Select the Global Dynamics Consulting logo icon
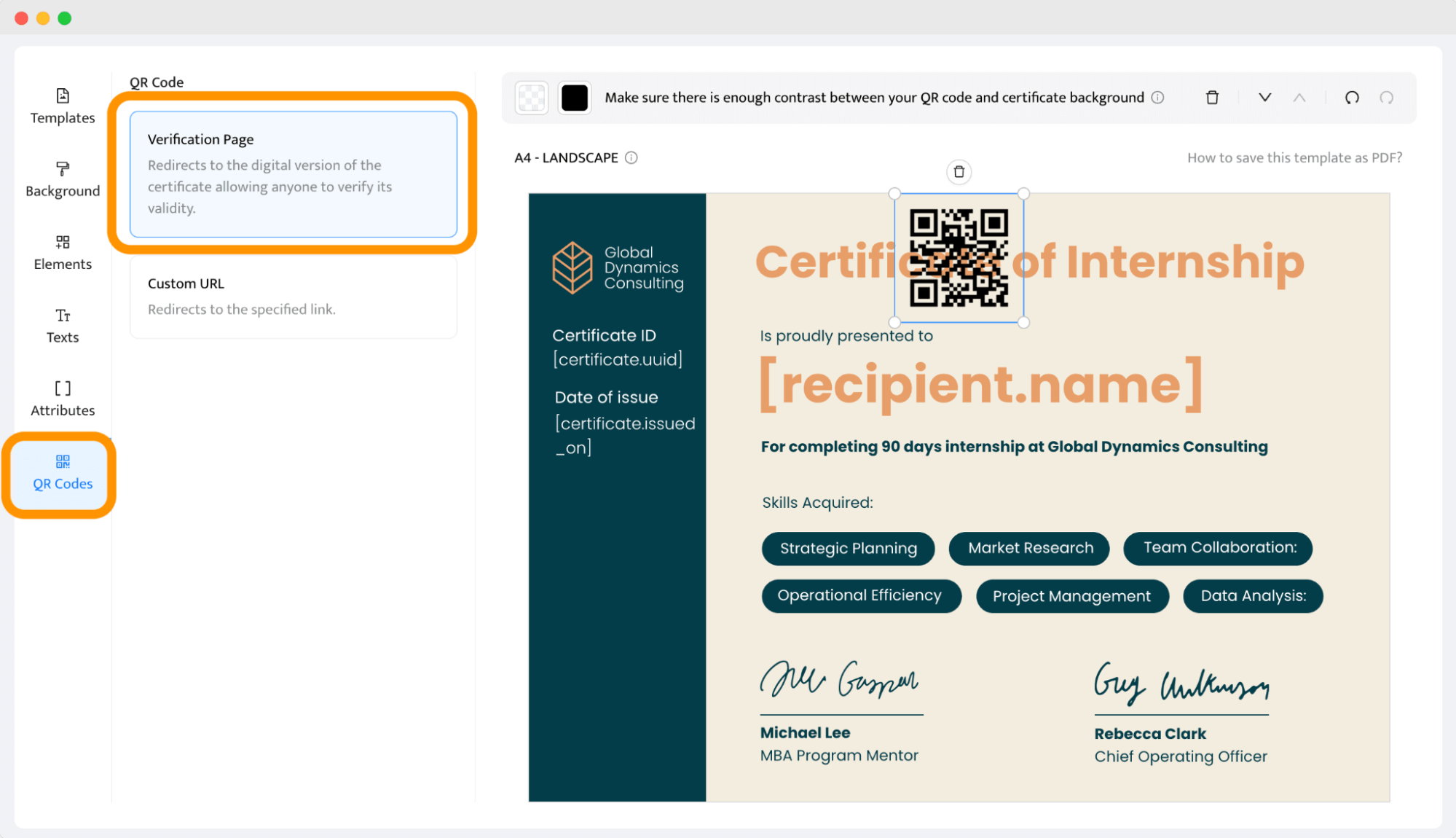This screenshot has width=1456, height=838. (x=572, y=267)
